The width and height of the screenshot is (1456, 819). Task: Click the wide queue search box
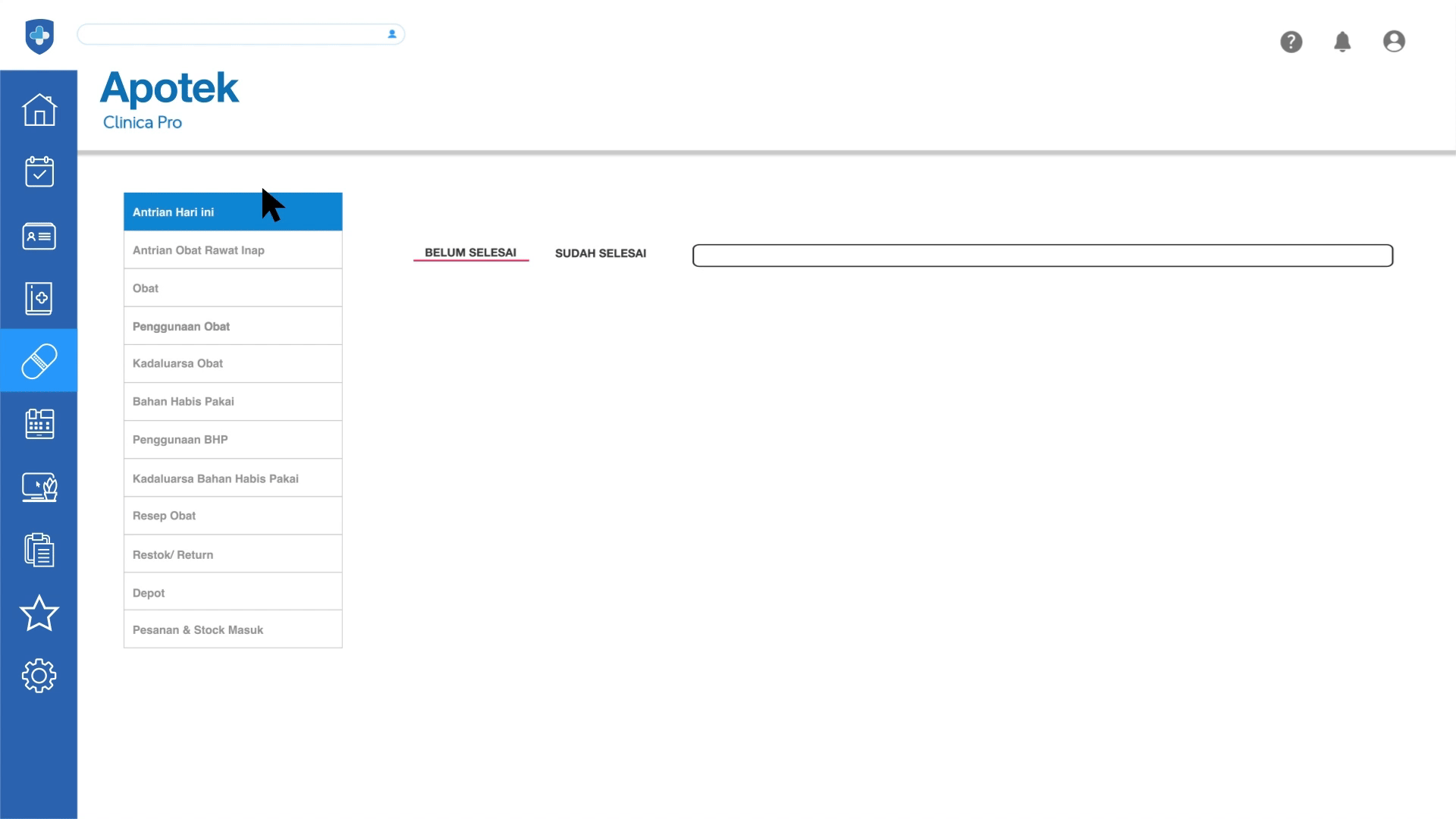tap(1042, 256)
